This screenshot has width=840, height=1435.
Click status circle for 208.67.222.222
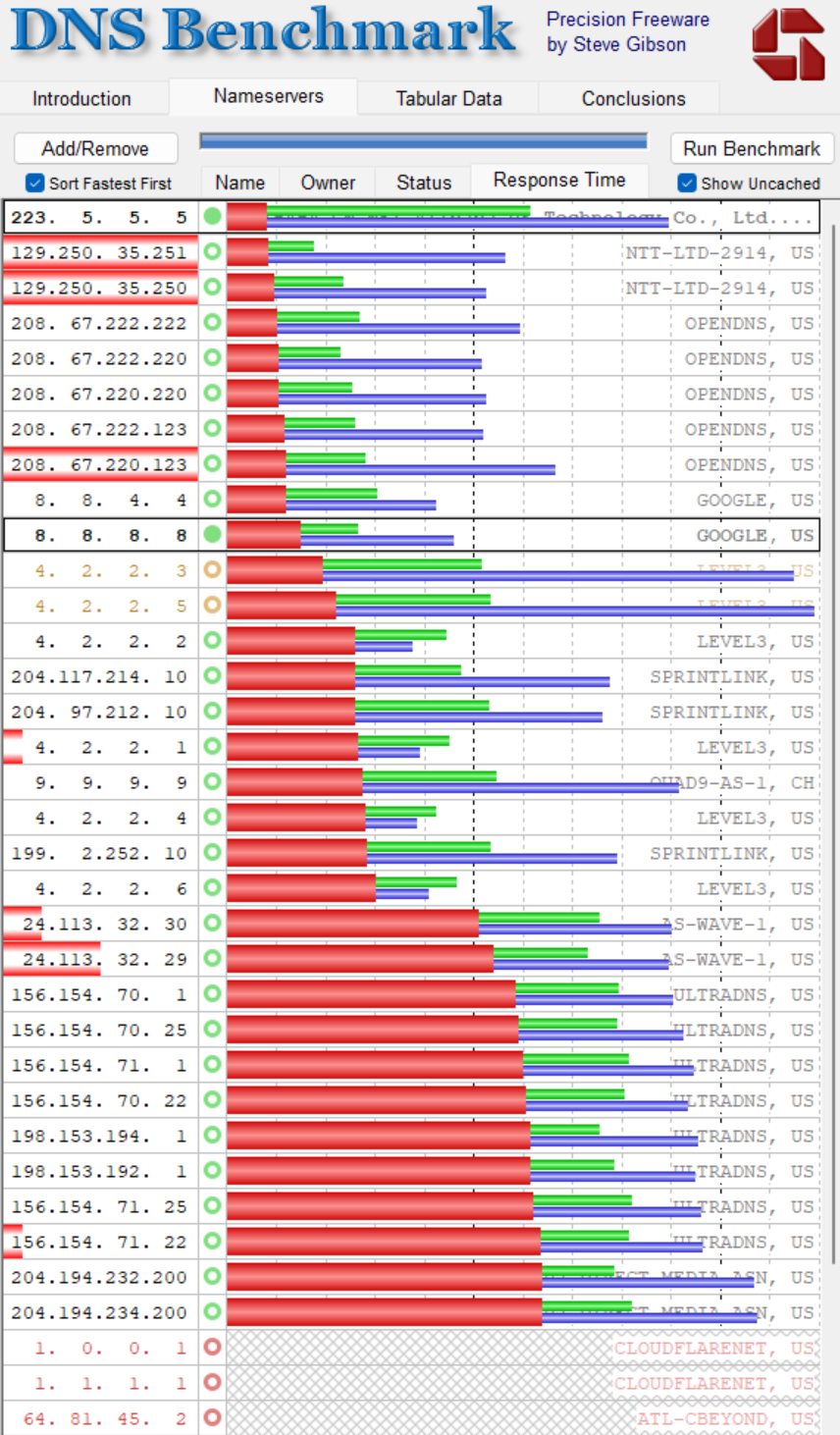[212, 322]
